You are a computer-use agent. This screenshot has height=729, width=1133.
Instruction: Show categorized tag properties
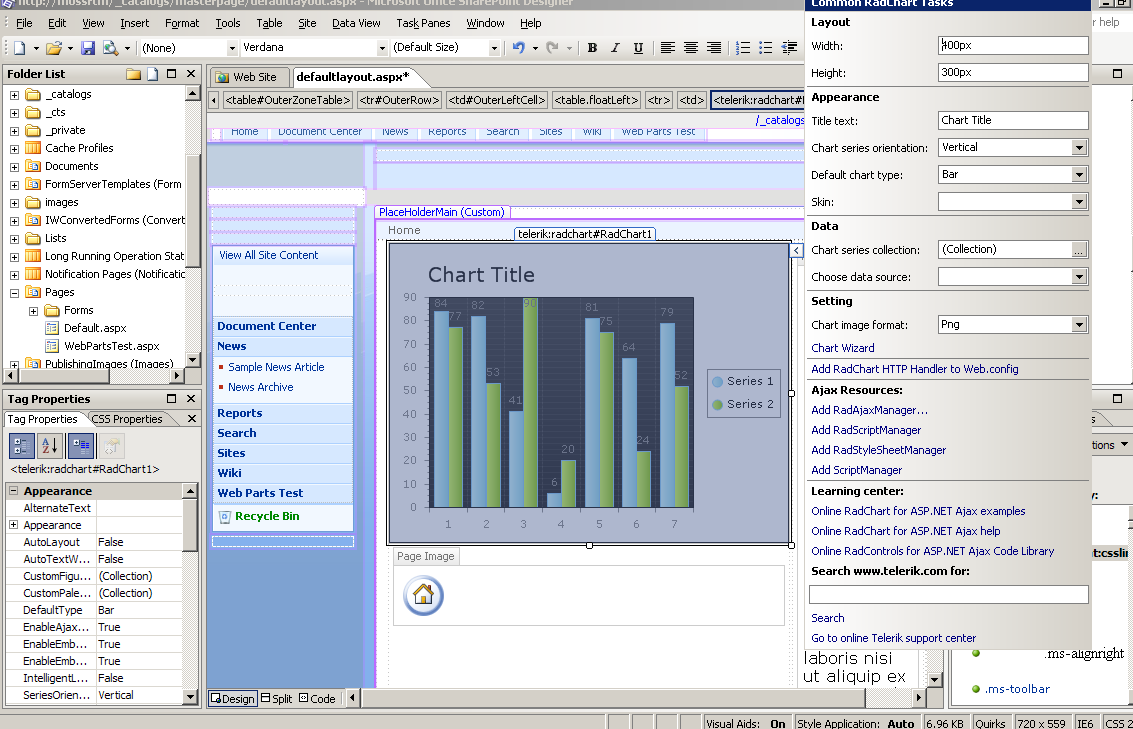(x=22, y=446)
